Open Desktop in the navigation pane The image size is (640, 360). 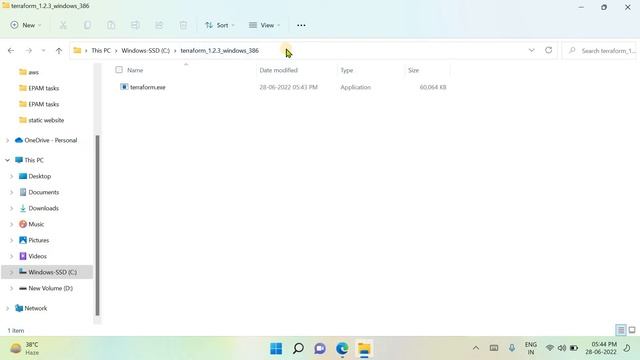pyautogui.click(x=40, y=176)
